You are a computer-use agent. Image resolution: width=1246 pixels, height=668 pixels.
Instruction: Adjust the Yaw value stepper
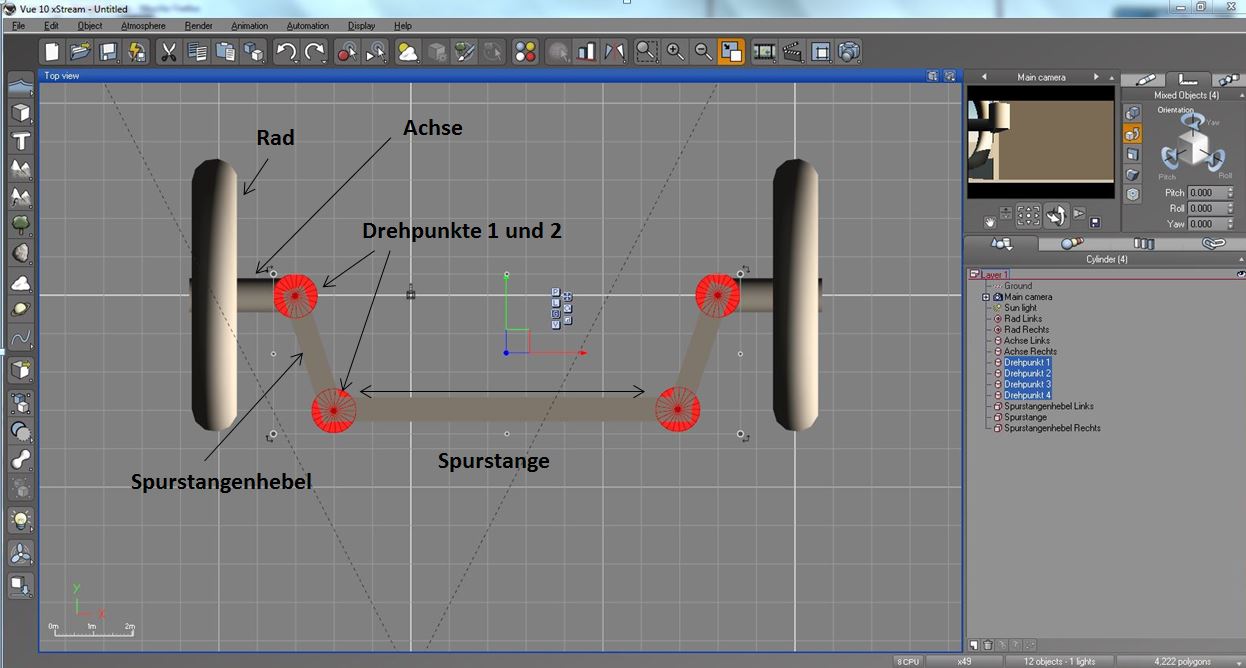tap(1229, 224)
